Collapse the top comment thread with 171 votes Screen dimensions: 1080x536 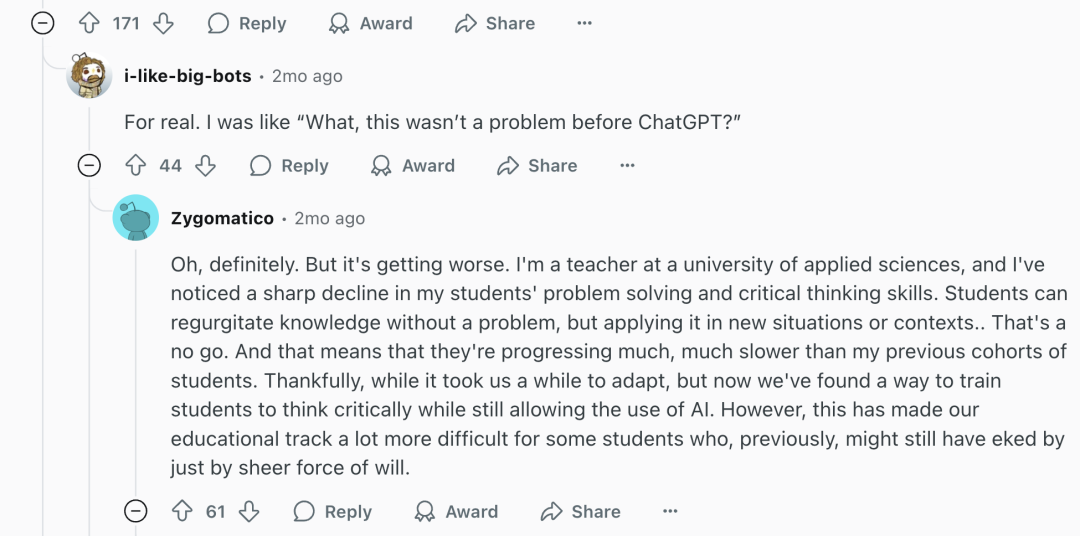[x=42, y=24]
